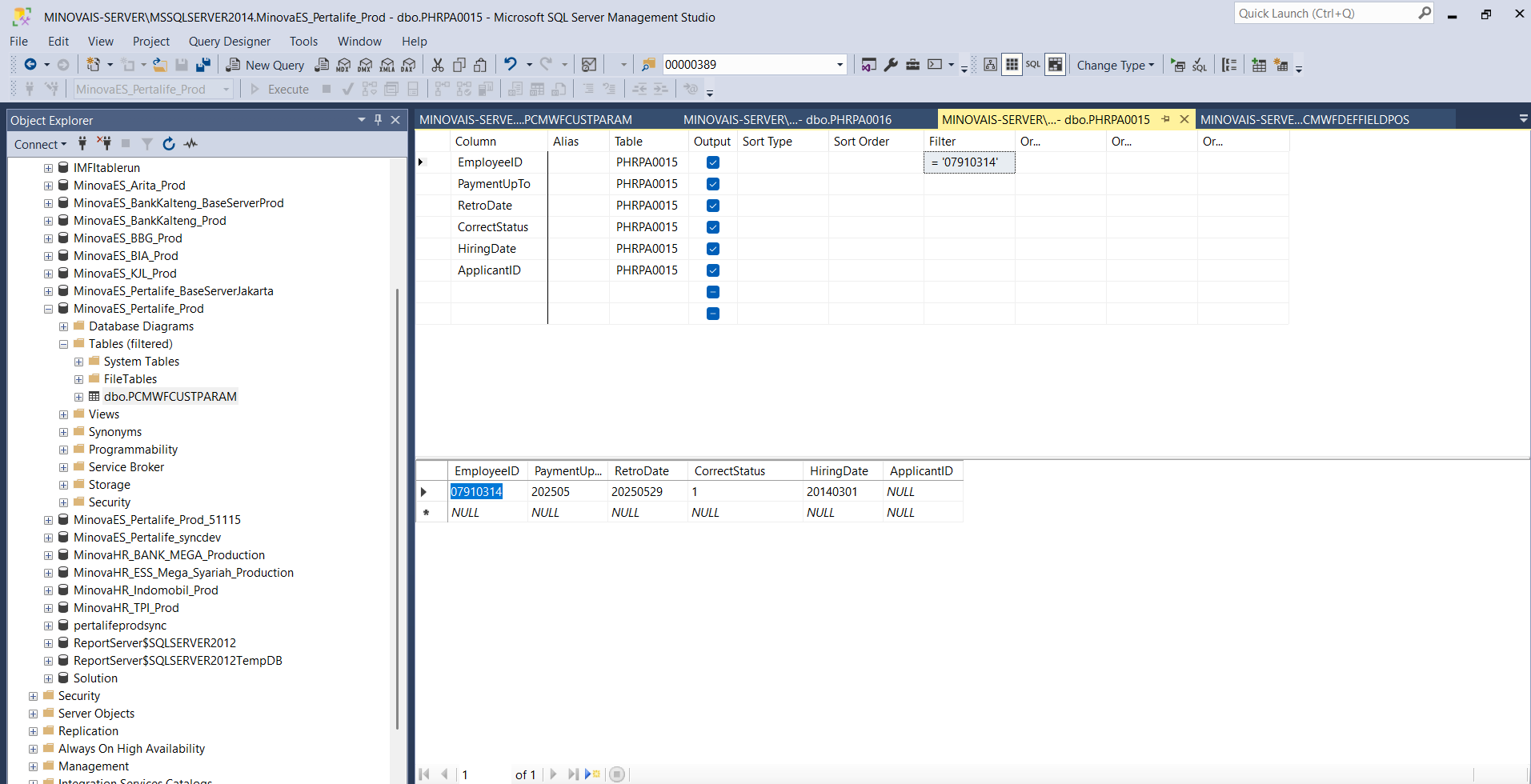Open the Connect dropdown in Object Explorer
Viewport: 1531px width, 784px height.
pyautogui.click(x=40, y=144)
